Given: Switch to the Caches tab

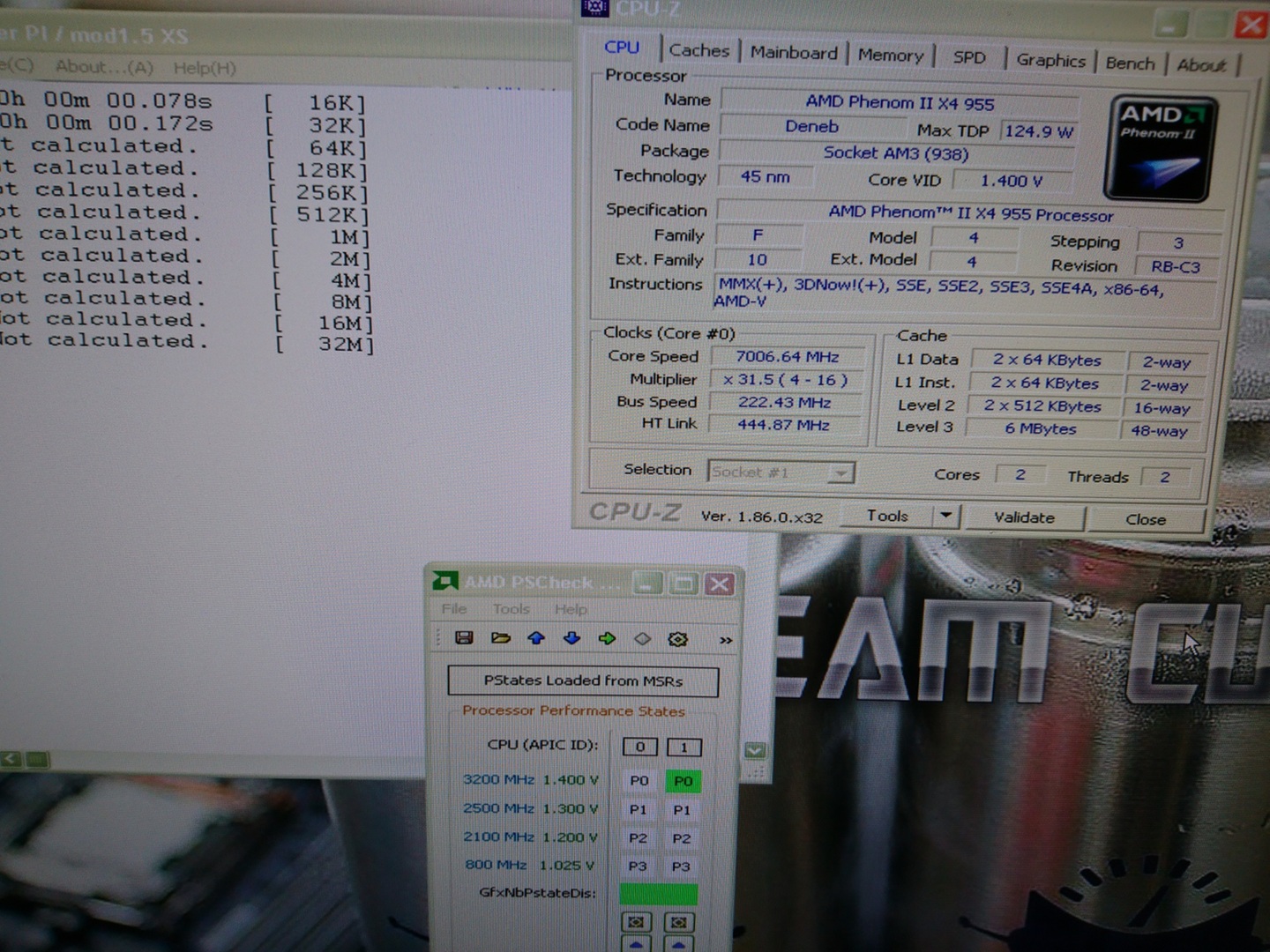Looking at the screenshot, I should [x=698, y=51].
